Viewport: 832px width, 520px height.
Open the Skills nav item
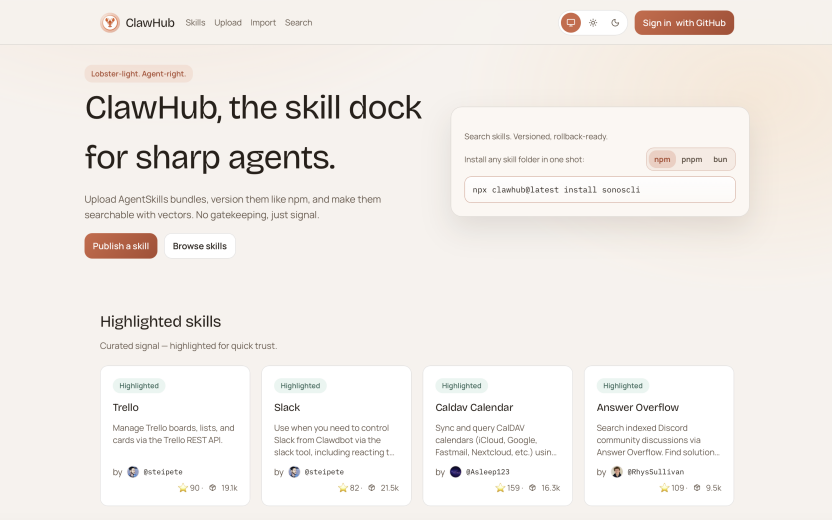(x=195, y=23)
